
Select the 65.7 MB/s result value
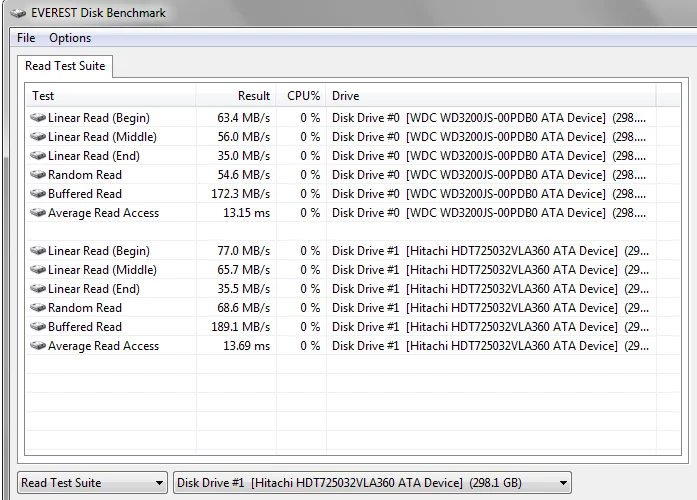tap(244, 270)
